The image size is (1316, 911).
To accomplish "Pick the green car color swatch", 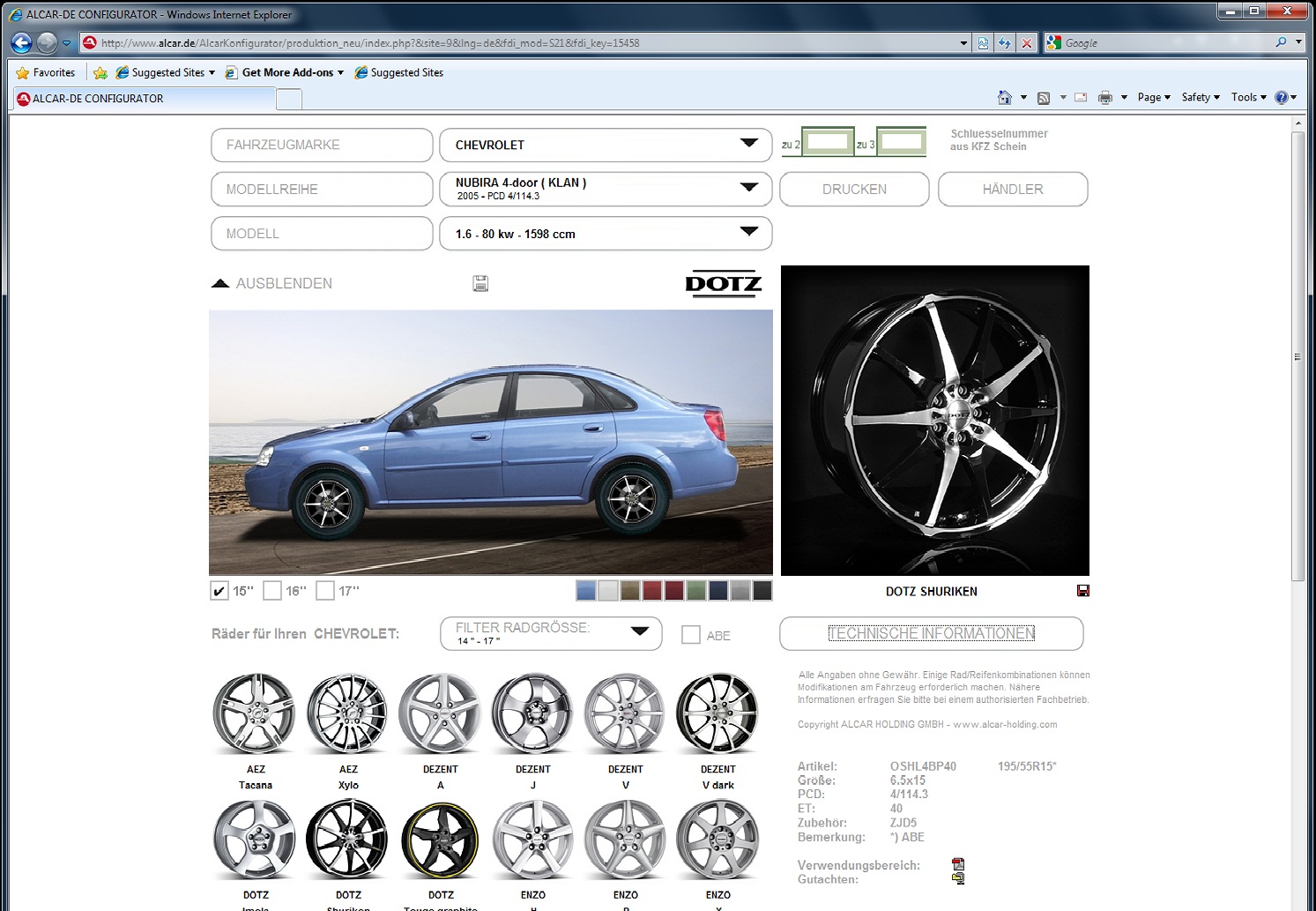I will (x=696, y=591).
